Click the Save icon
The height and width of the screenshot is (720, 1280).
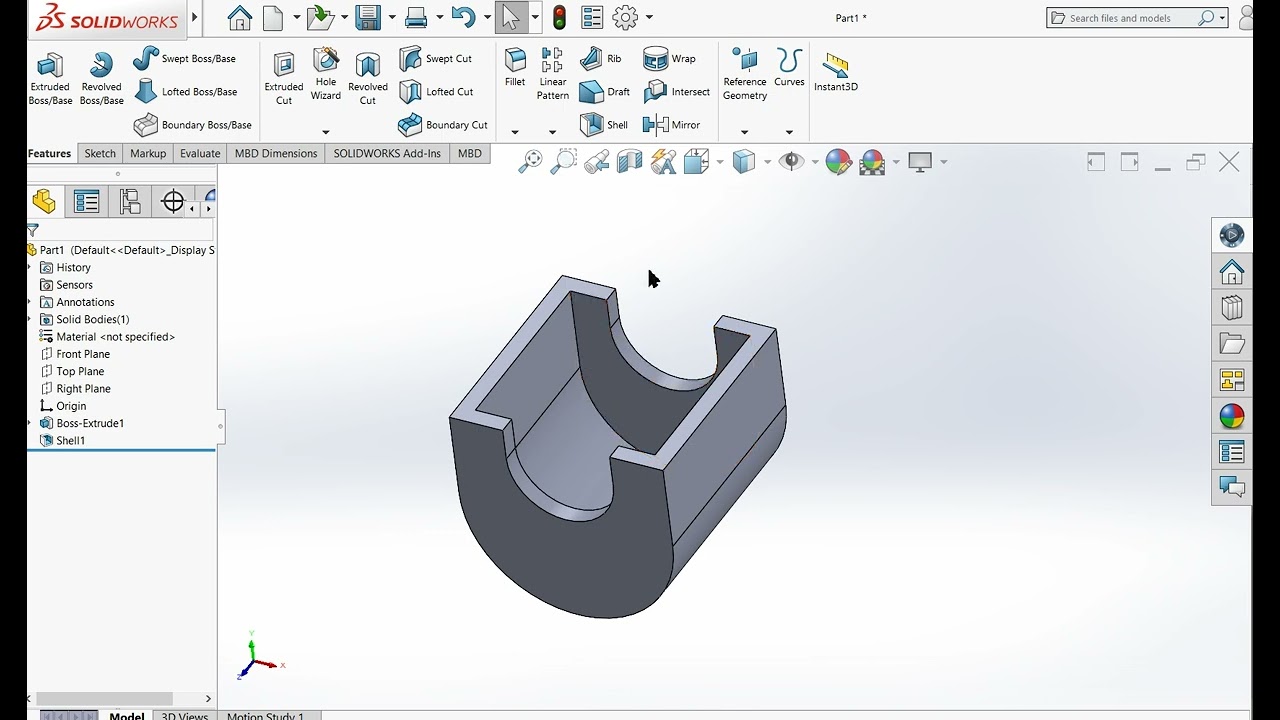point(367,17)
